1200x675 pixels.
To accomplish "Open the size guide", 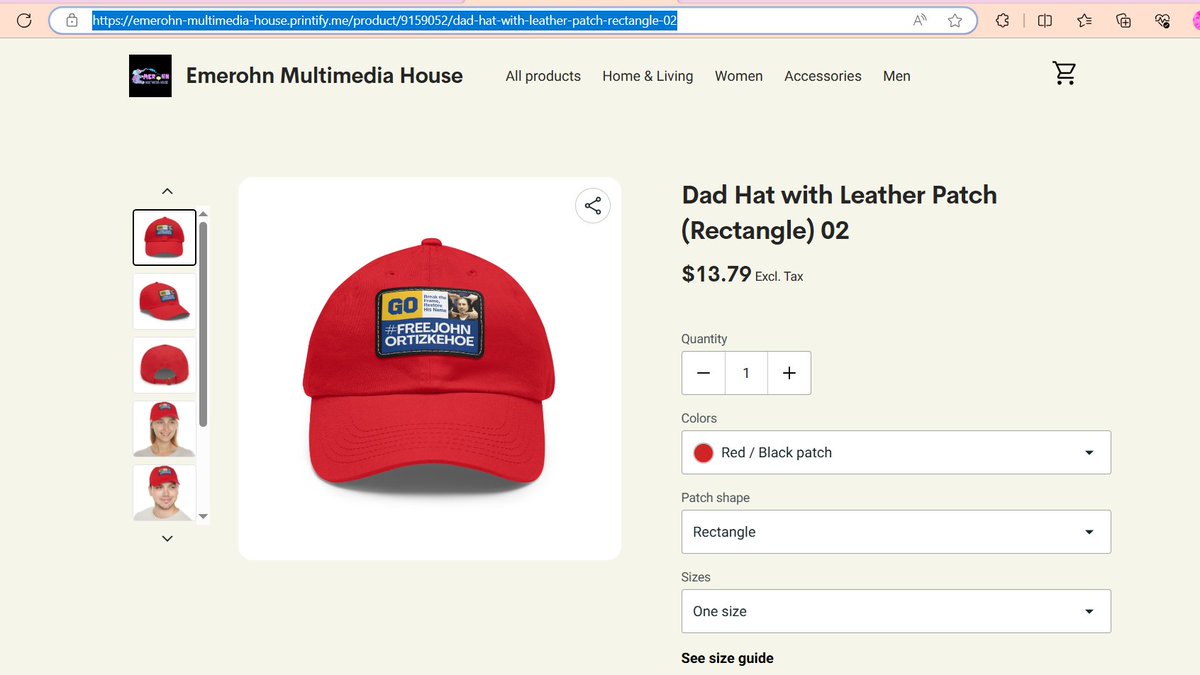I will pyautogui.click(x=727, y=657).
